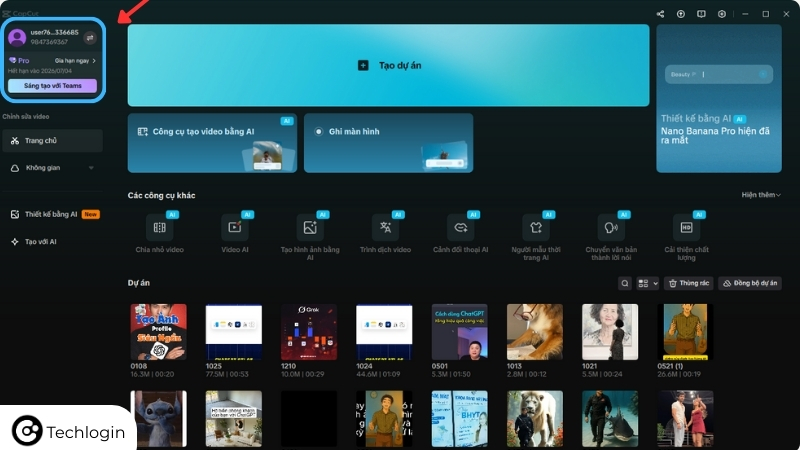Open project thumbnail named 0108
Screen dimensions: 800x450
[x=158, y=332]
